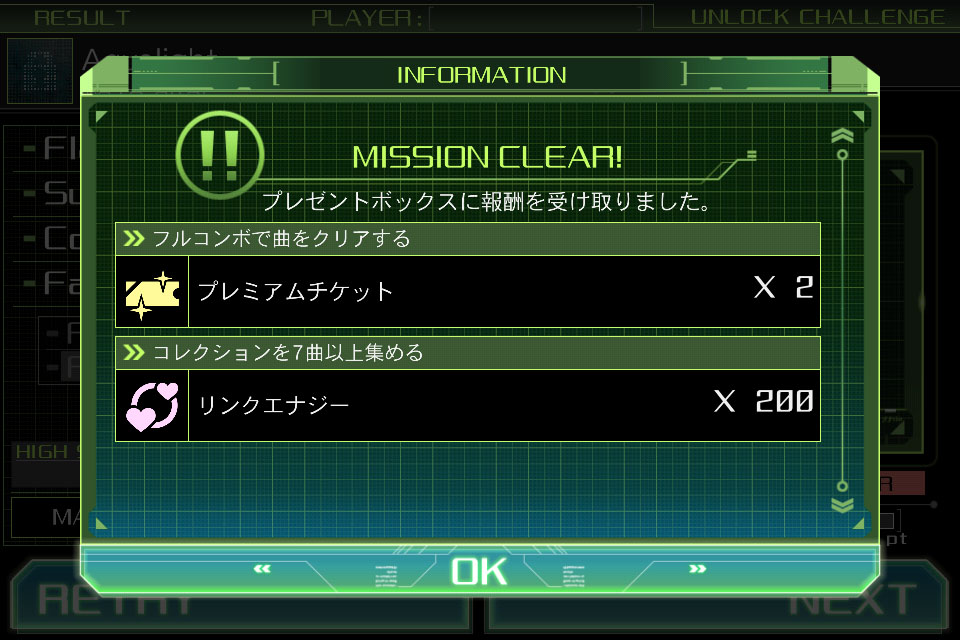Click chevron icon on full combo mission
Viewport: 960px width, 640px height.
(133, 238)
